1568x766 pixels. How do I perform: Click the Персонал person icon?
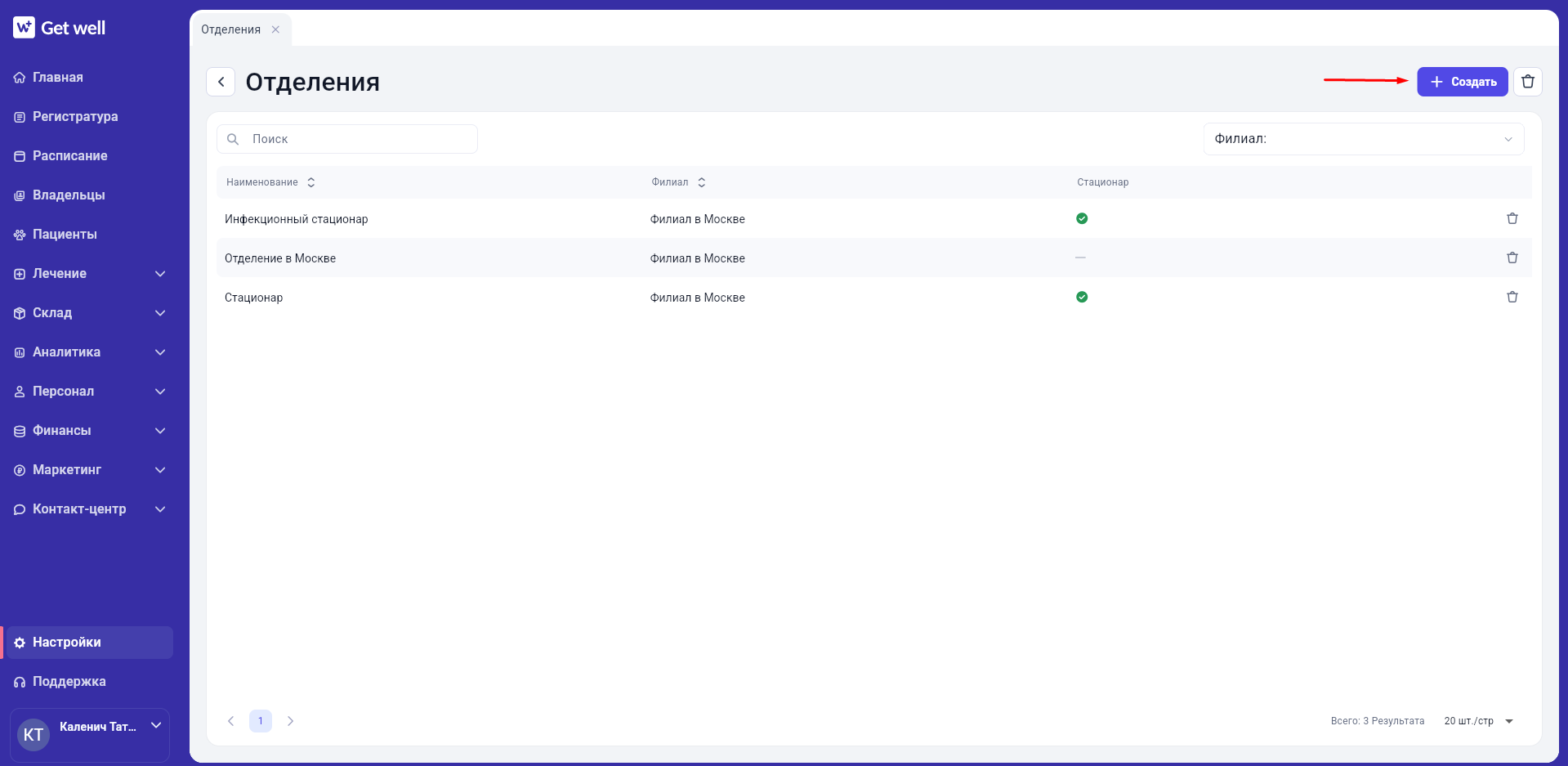[x=20, y=392]
